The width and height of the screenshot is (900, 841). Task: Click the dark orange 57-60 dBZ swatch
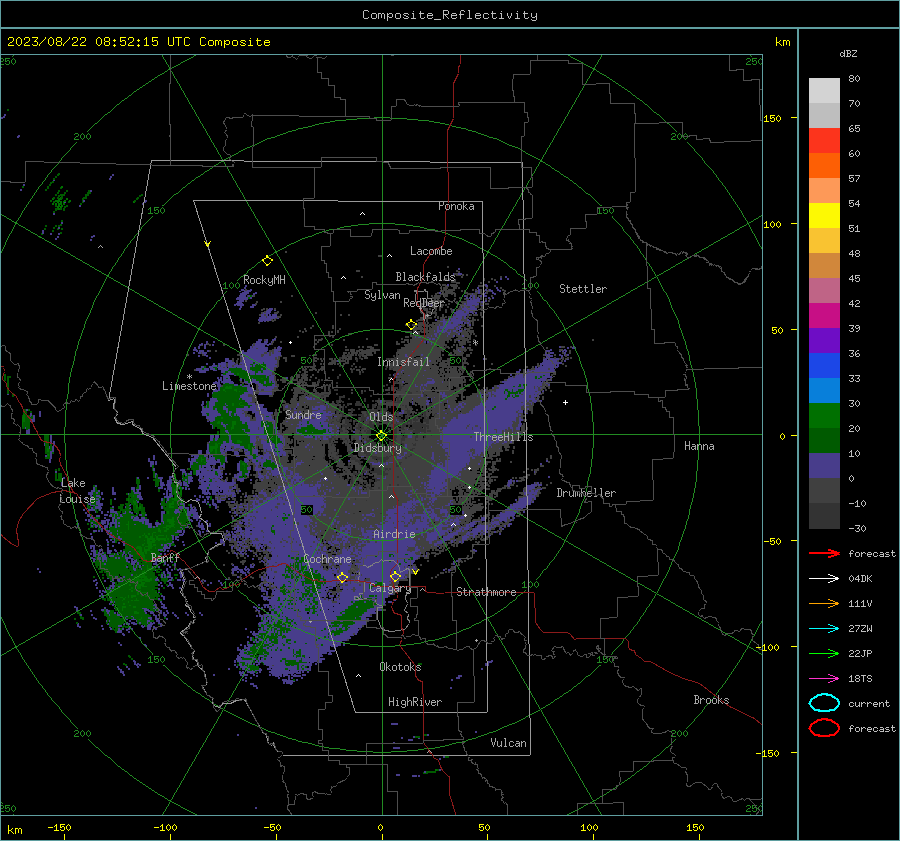coord(824,166)
